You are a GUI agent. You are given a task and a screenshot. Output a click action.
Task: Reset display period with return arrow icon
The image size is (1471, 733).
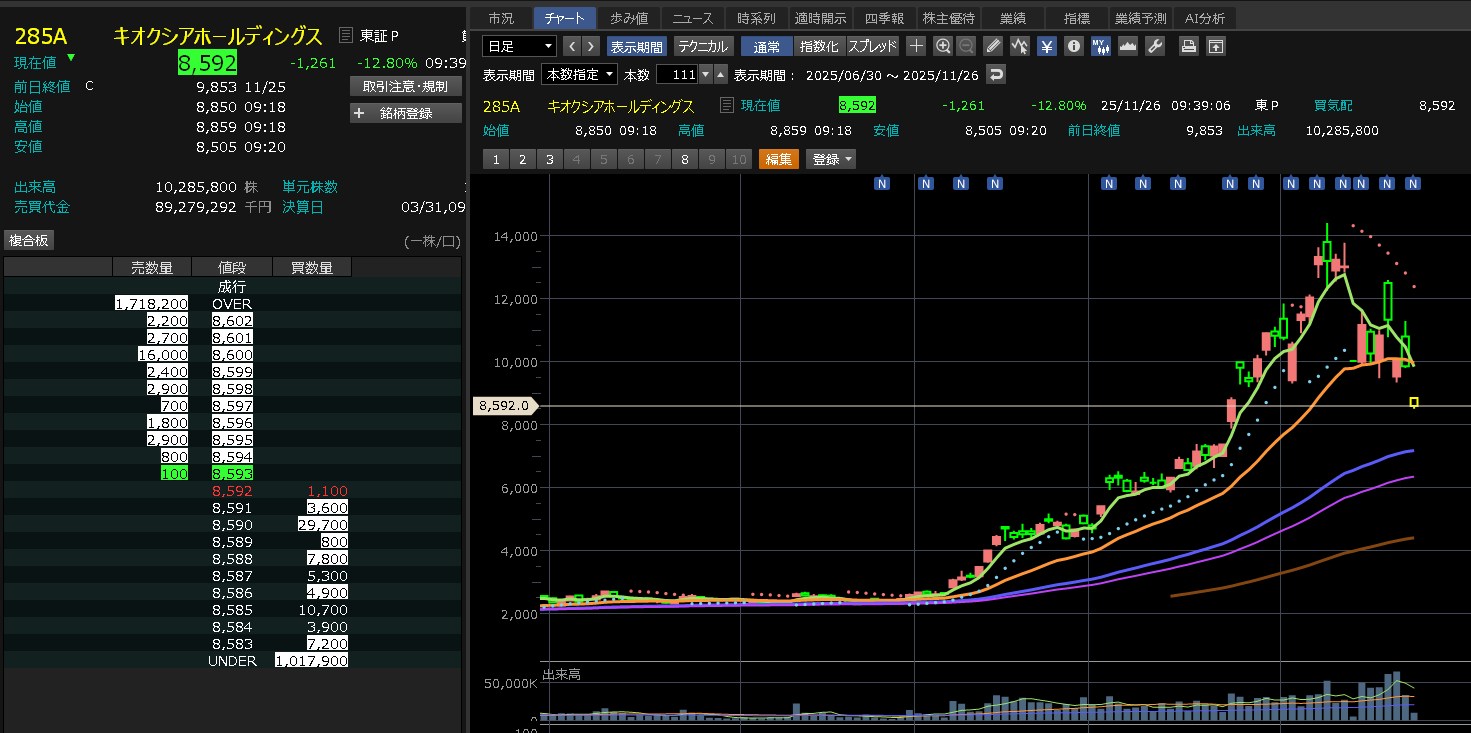[995, 75]
